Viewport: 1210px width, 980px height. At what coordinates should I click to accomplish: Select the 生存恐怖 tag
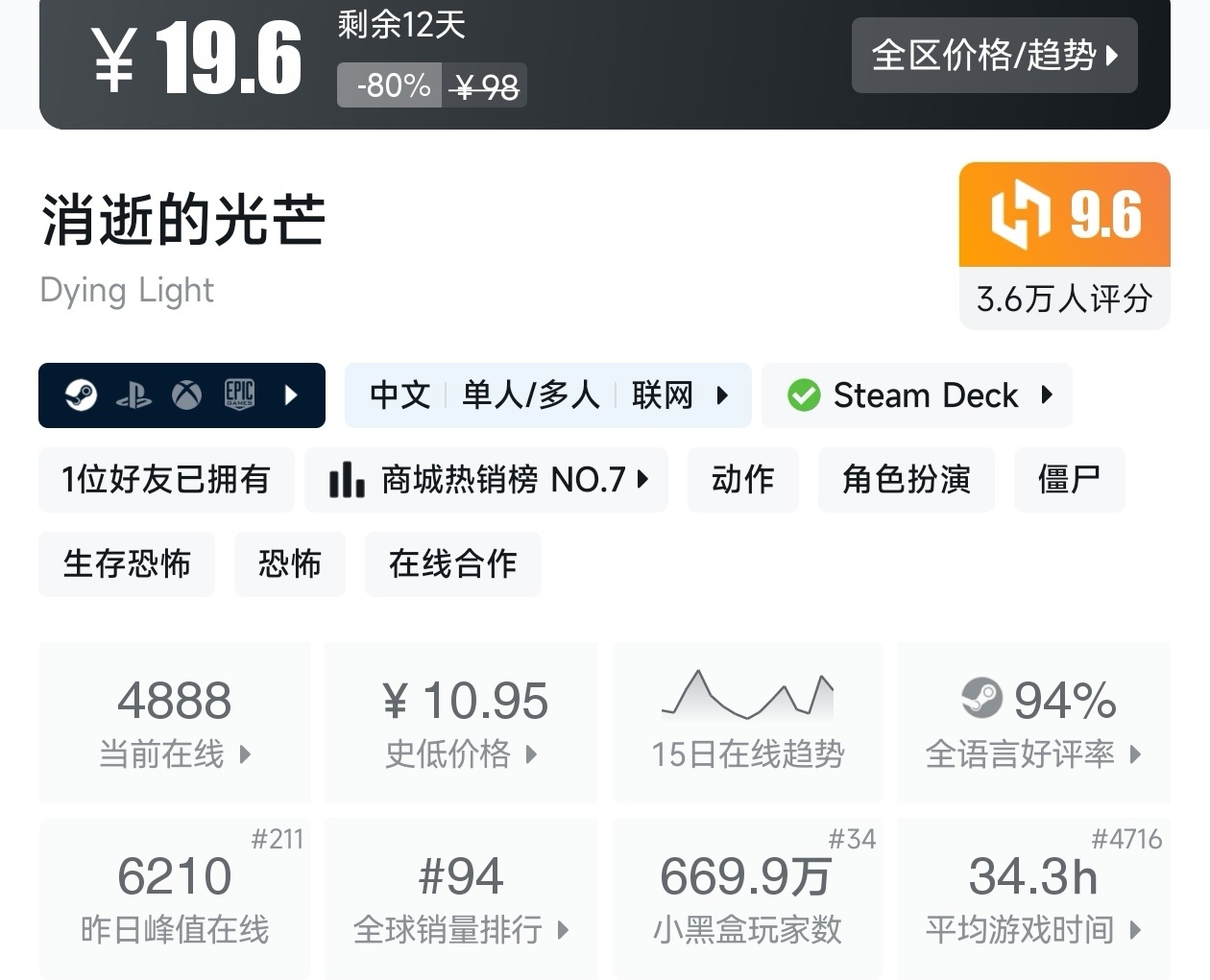pyautogui.click(x=127, y=563)
